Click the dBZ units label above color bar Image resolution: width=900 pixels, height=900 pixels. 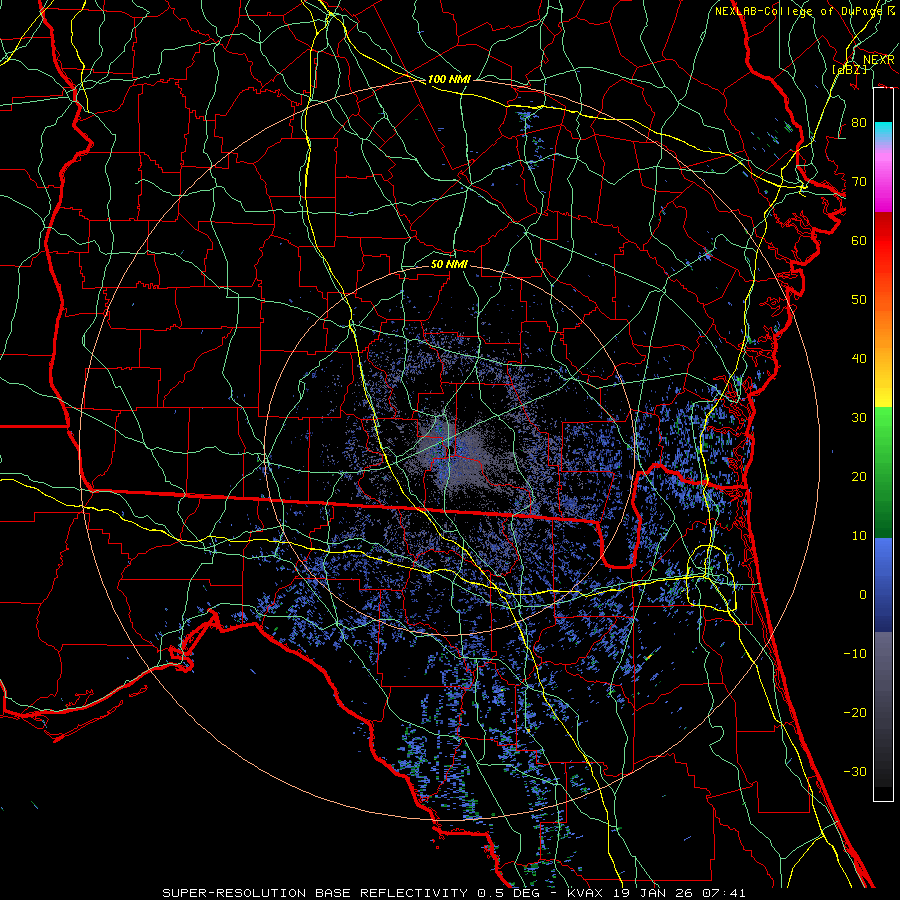tap(849, 69)
